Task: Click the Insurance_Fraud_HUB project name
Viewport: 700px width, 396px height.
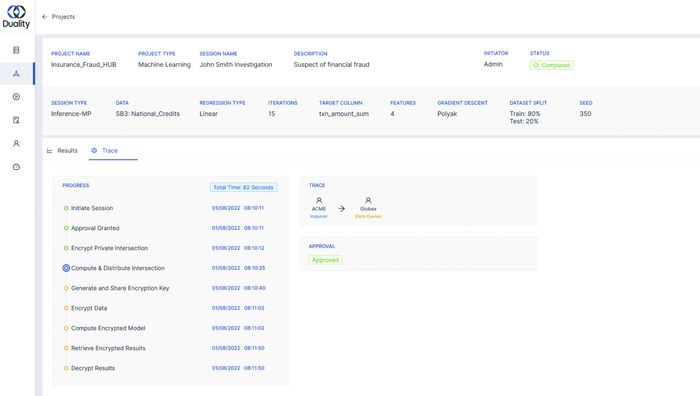Action: [83, 64]
